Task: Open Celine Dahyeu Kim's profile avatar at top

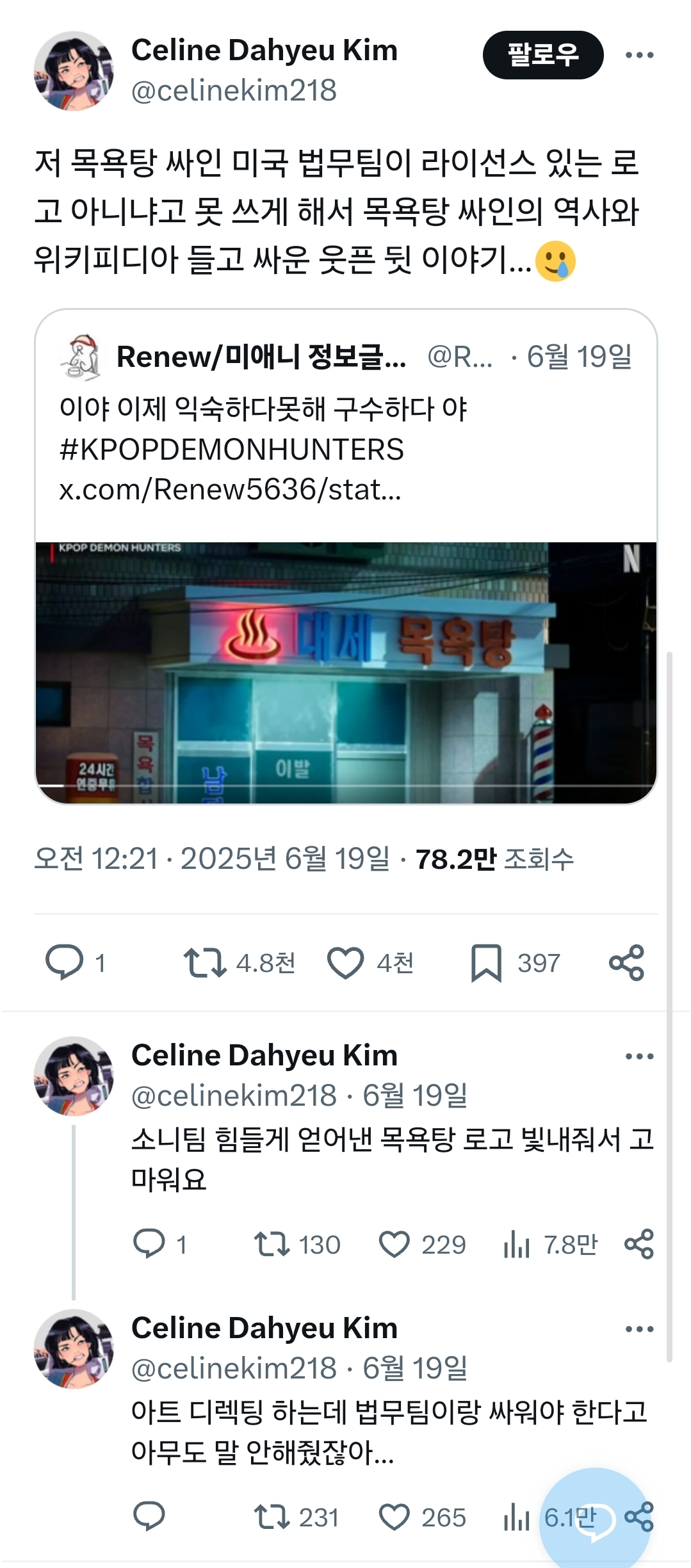Action: click(x=74, y=71)
